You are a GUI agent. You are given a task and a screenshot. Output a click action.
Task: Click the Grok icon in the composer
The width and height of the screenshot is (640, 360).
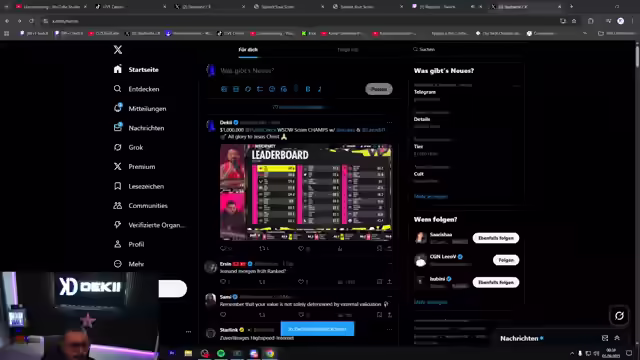pos(248,89)
